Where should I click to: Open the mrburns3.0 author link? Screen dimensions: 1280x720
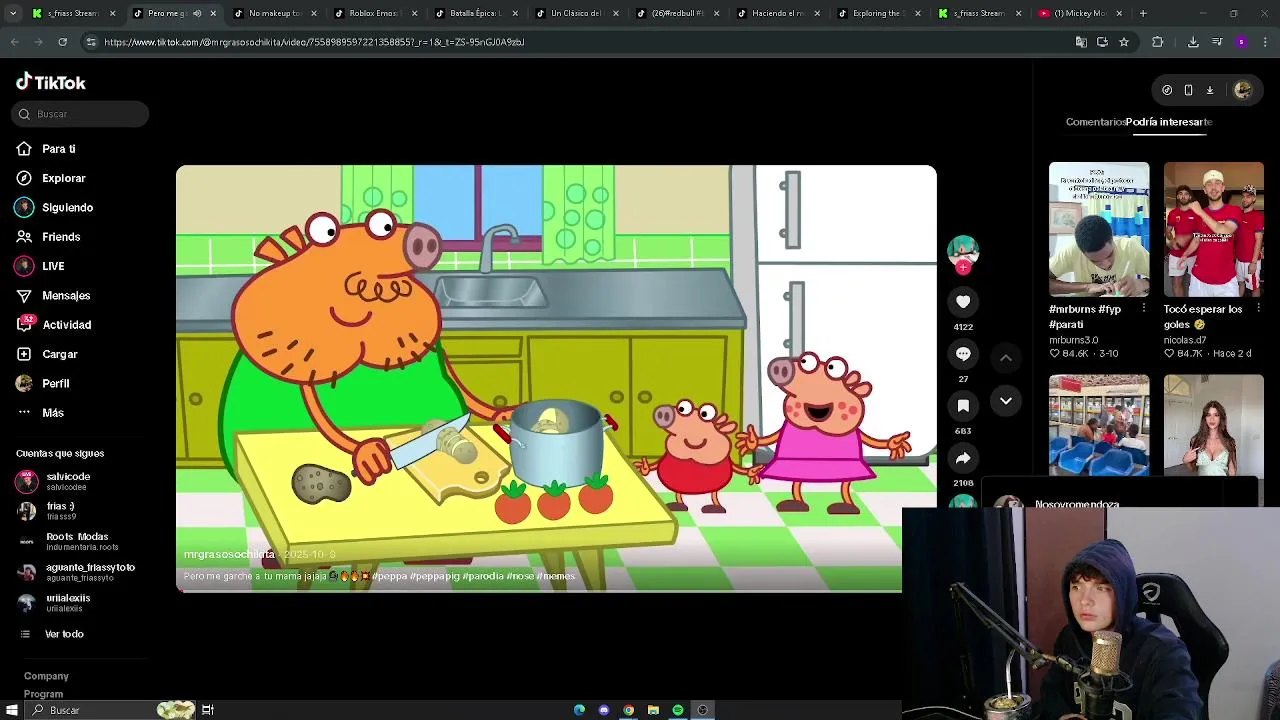click(x=1074, y=340)
